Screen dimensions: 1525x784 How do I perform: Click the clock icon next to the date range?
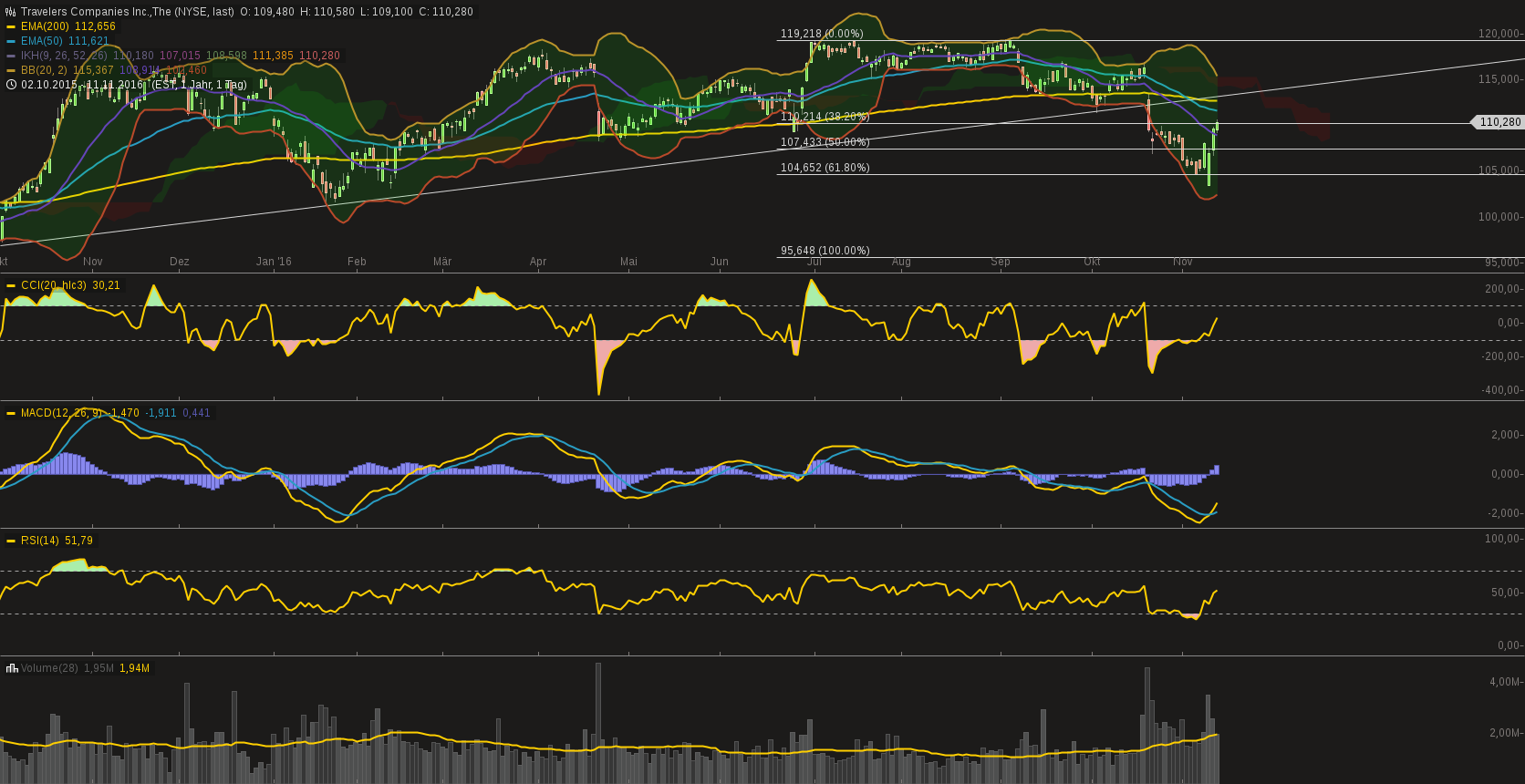click(11, 85)
